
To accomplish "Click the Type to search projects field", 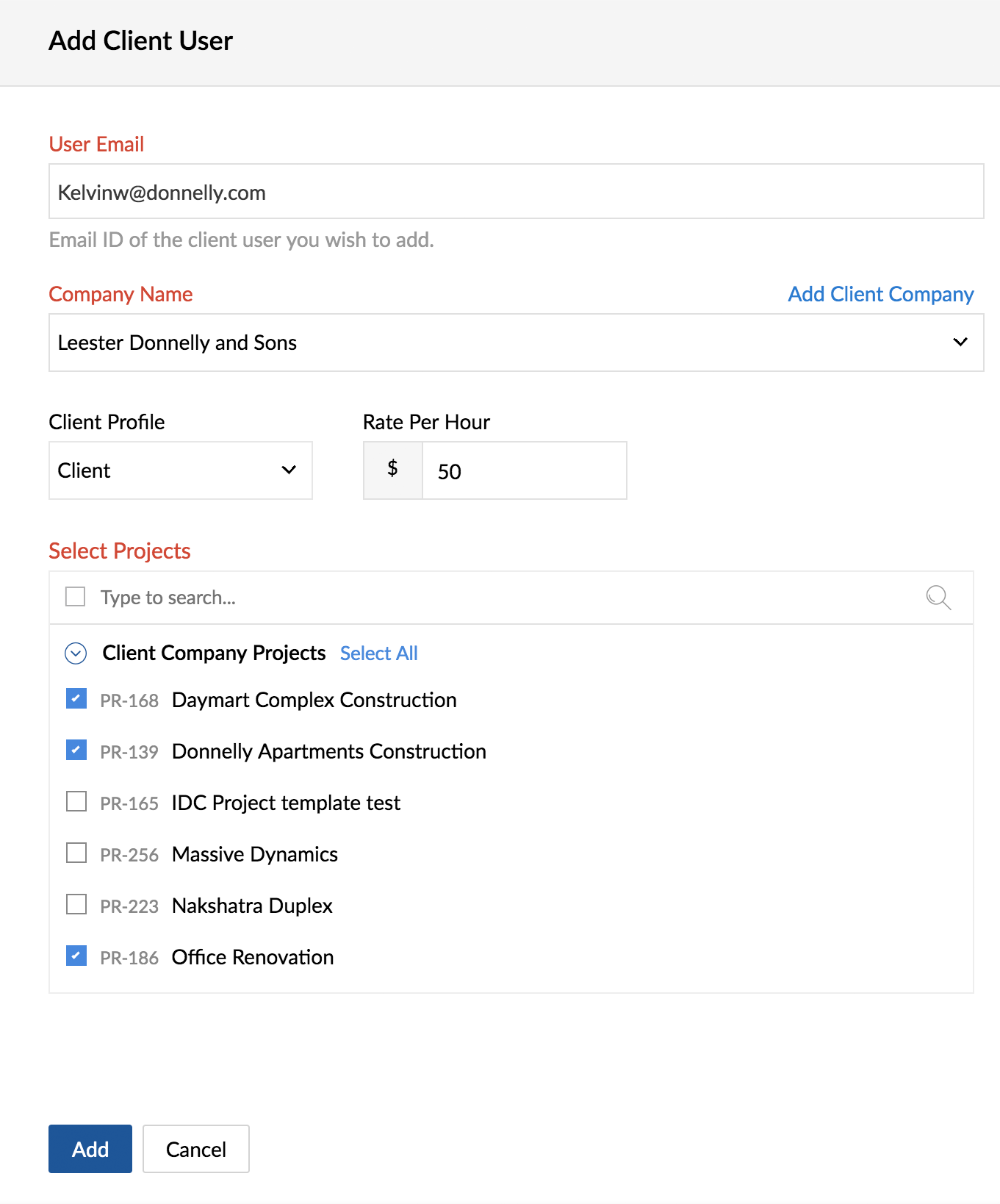I will coord(507,598).
